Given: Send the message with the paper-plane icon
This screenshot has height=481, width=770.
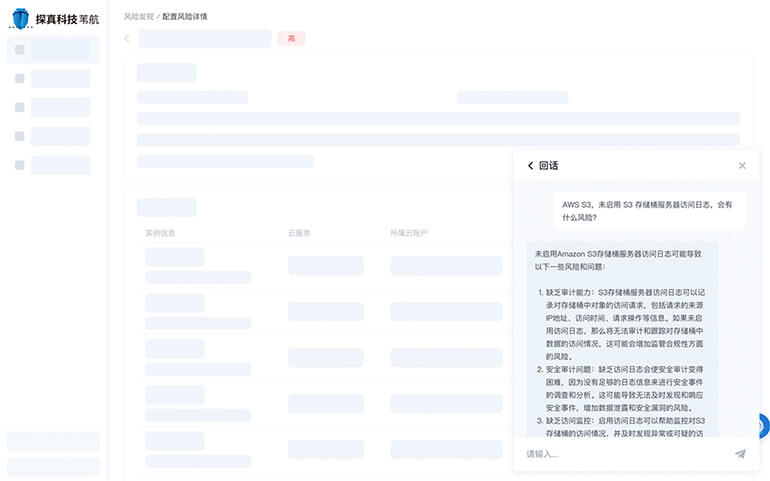Looking at the screenshot, I should (741, 453).
